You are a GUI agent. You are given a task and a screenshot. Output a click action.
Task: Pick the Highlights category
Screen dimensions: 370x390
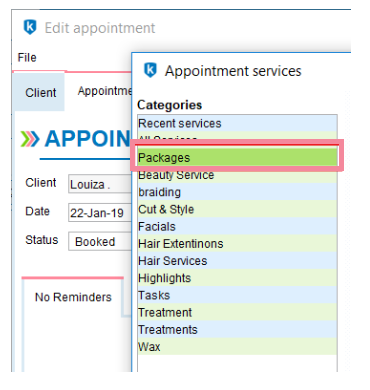click(x=237, y=278)
